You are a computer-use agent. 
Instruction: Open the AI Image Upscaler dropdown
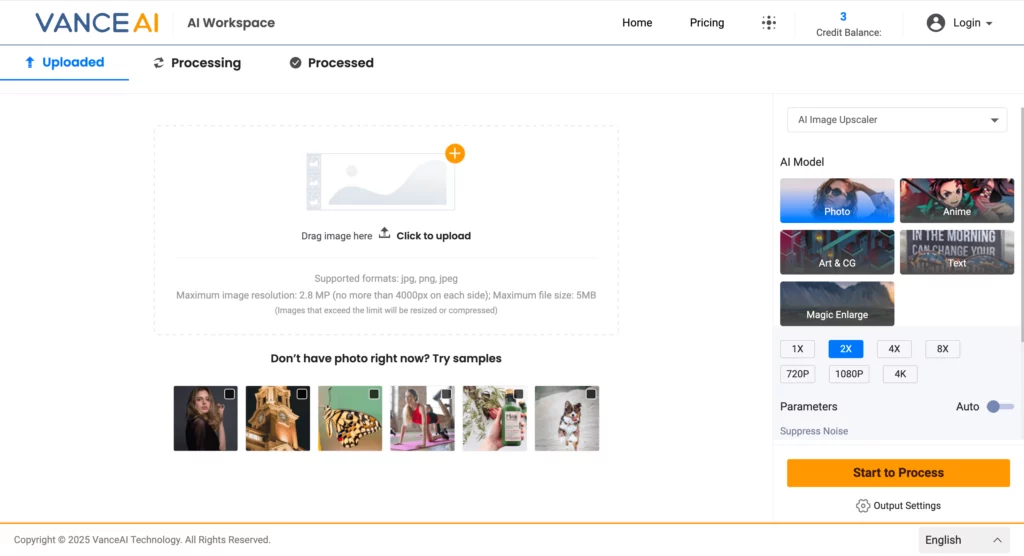(x=897, y=120)
